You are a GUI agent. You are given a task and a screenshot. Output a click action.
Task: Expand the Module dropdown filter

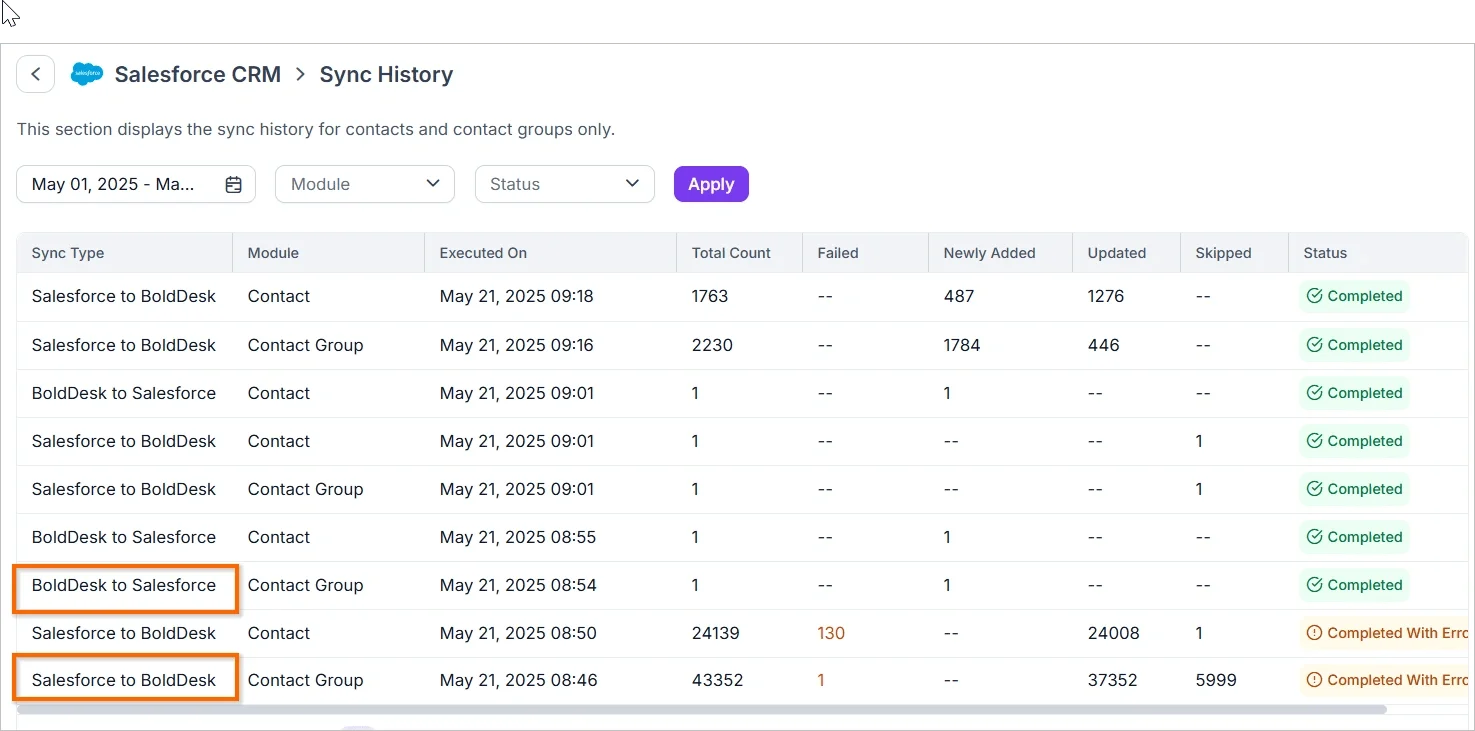click(x=365, y=184)
